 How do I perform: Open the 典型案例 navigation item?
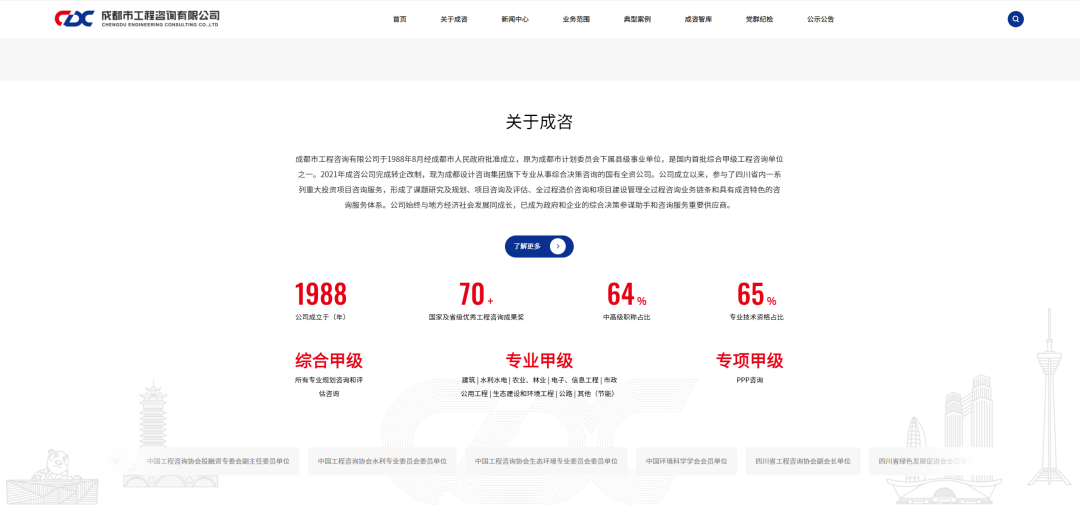click(x=637, y=19)
